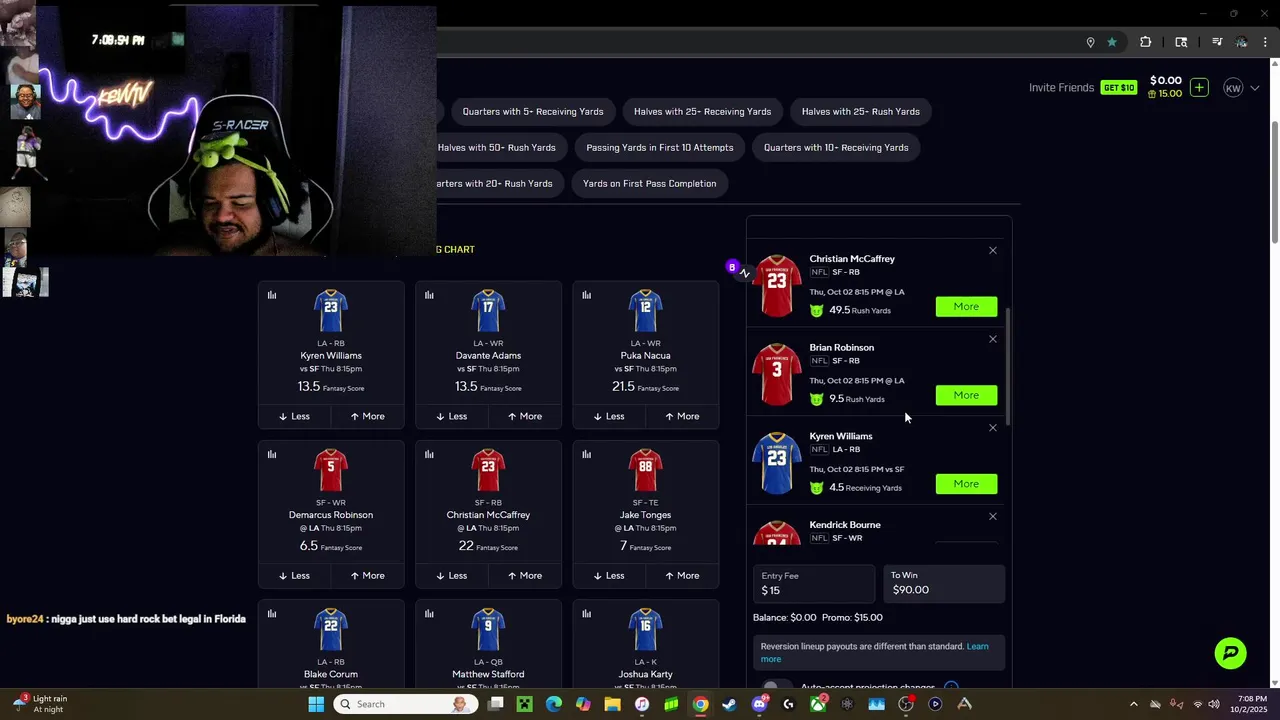Image resolution: width=1280 pixels, height=720 pixels.
Task: Open the Light rain weather widget
Action: click(40, 704)
